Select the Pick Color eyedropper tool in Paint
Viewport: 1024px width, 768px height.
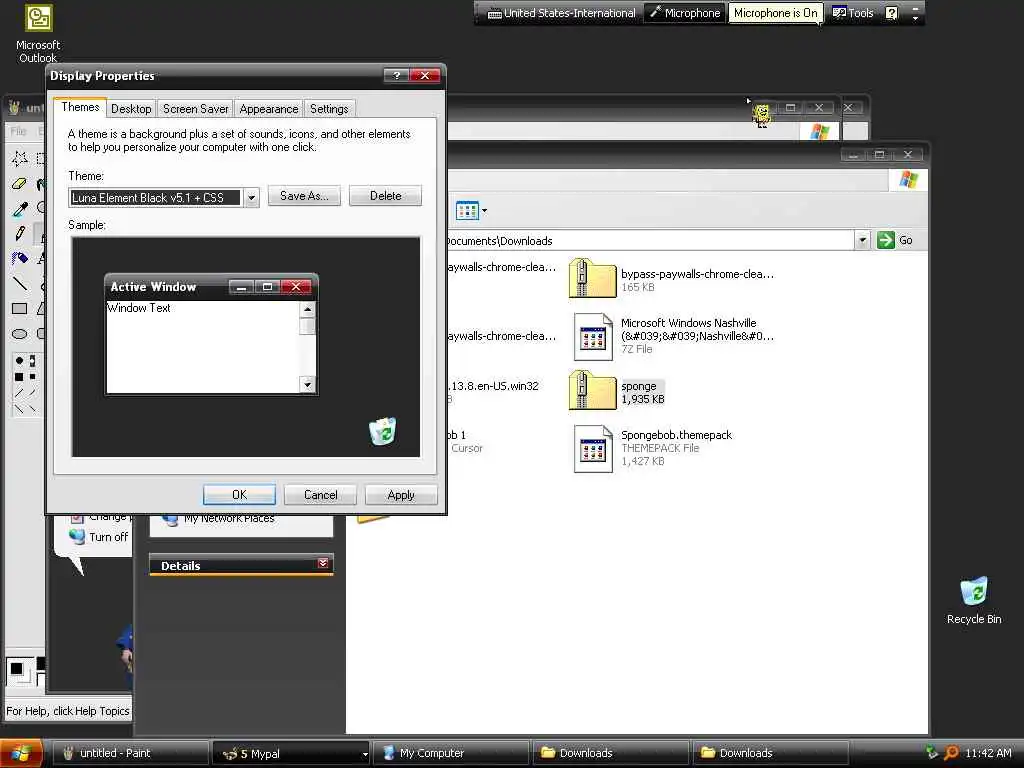(x=20, y=209)
